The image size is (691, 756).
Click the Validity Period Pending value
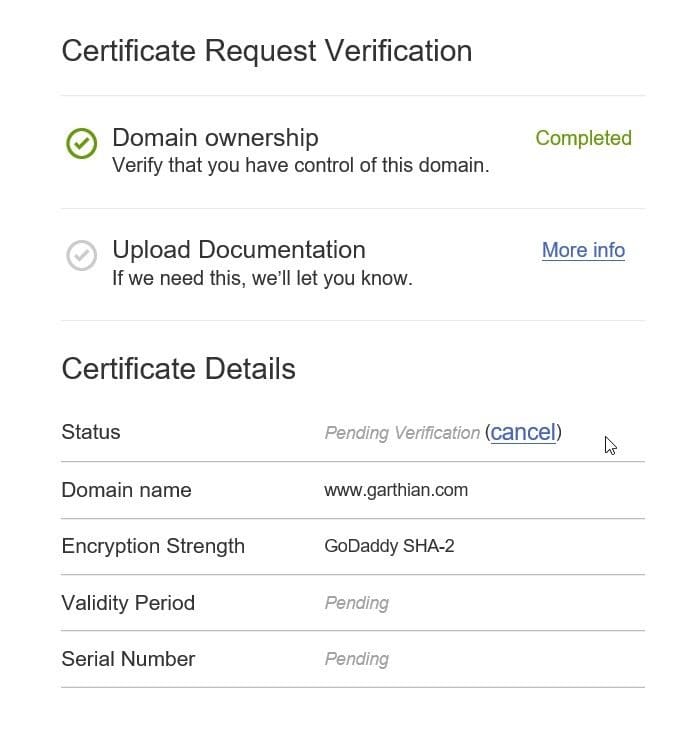[357, 603]
